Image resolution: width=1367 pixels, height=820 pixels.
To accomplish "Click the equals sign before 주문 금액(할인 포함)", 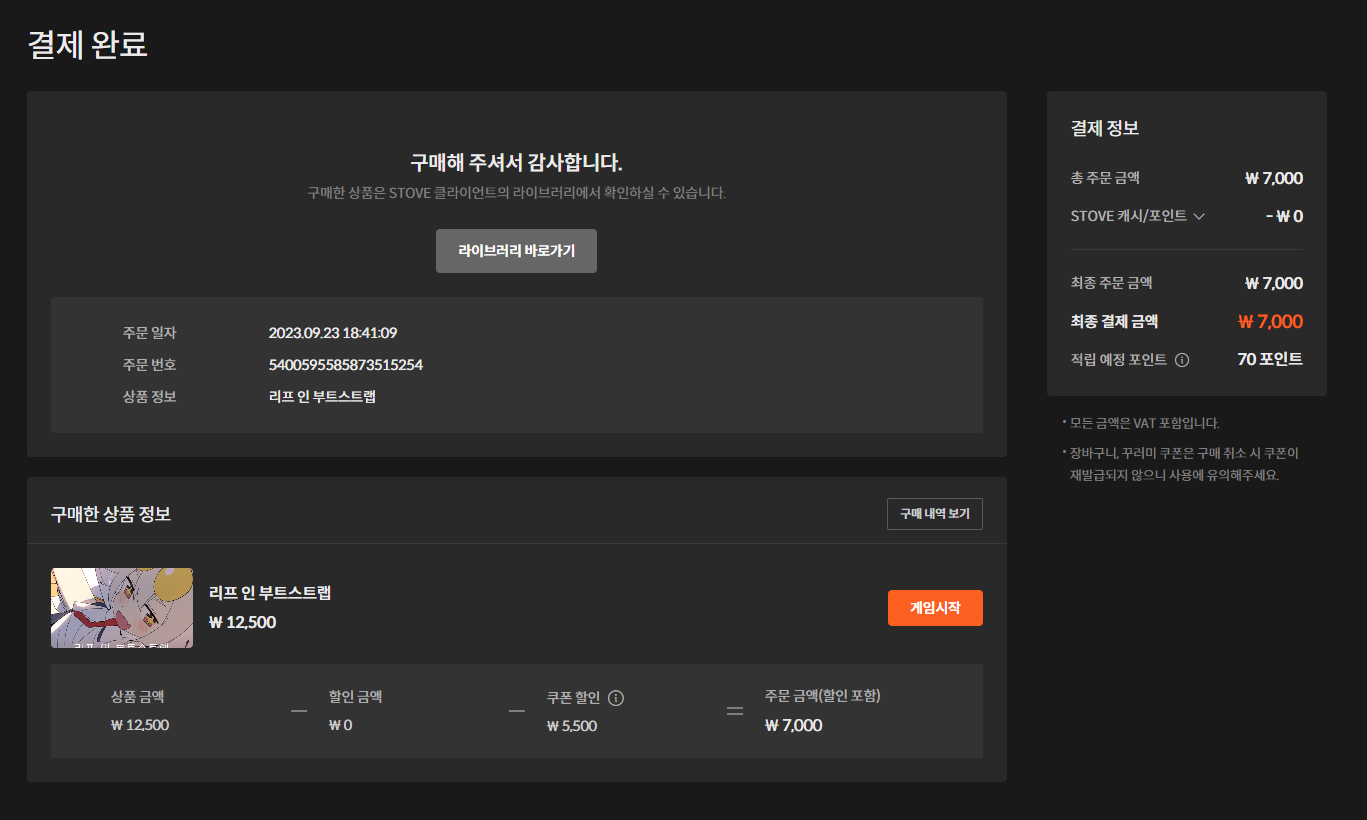I will point(735,711).
